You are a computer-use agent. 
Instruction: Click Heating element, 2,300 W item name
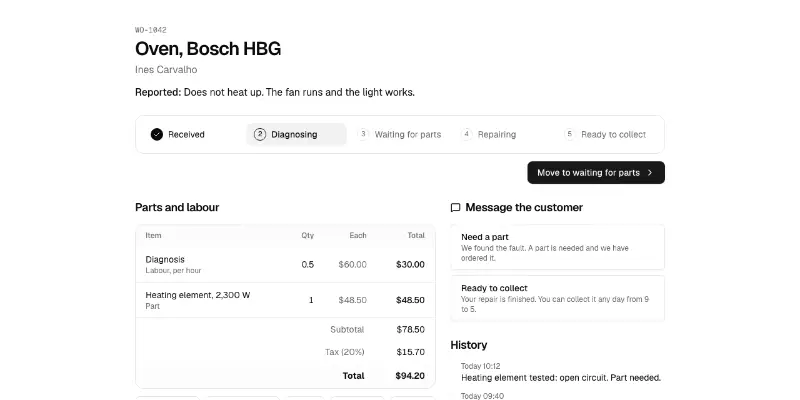pyautogui.click(x=198, y=295)
